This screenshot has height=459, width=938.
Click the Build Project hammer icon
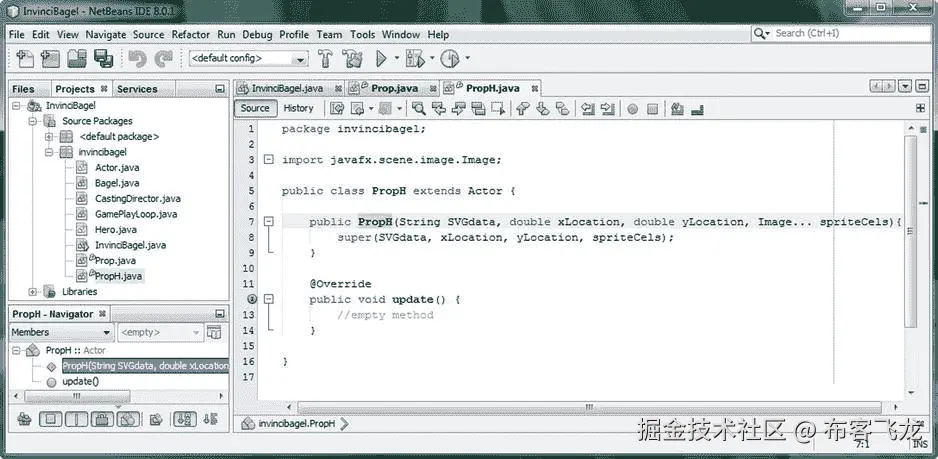pos(325,59)
